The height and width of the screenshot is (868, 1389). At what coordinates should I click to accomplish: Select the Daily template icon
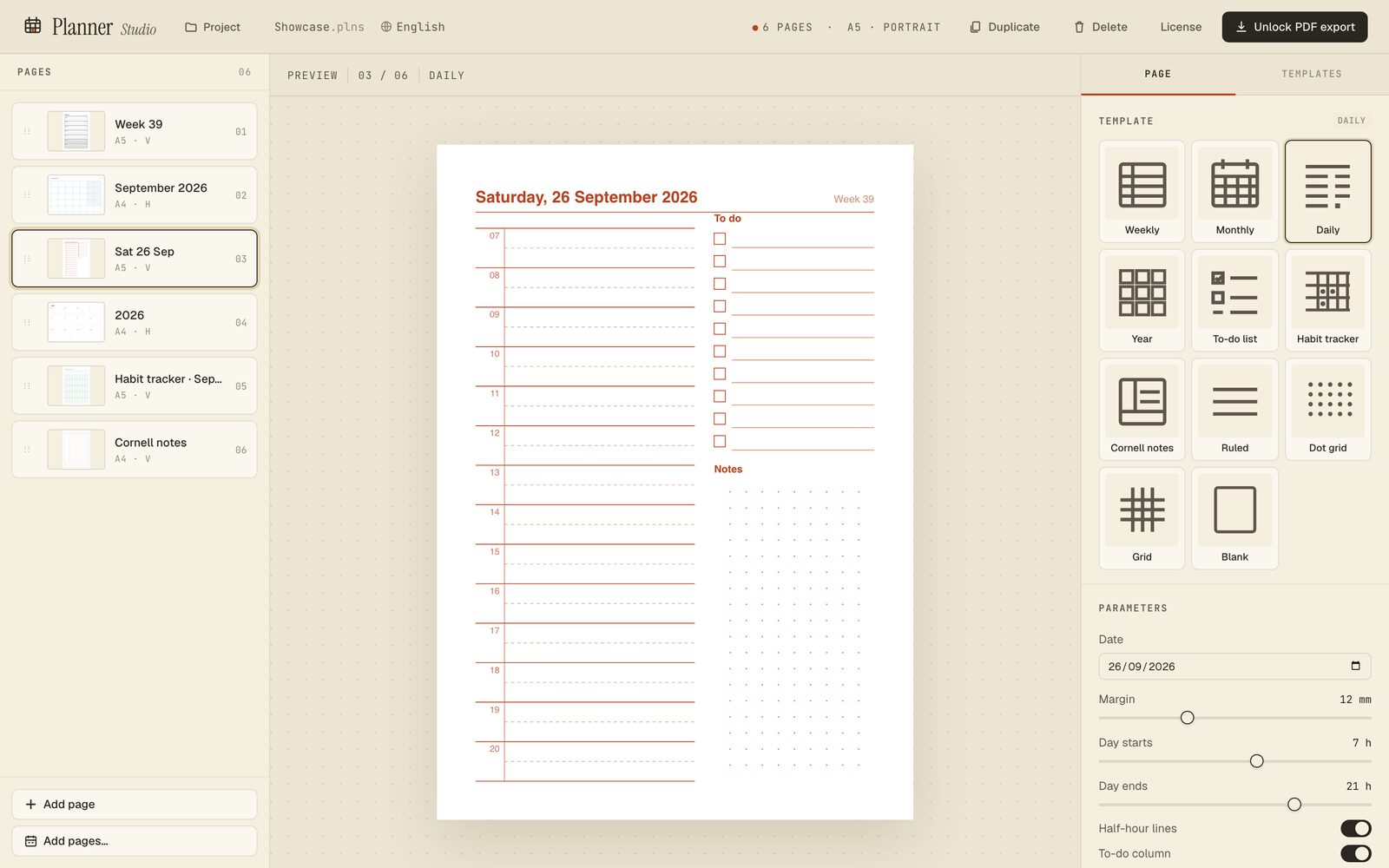point(1327,191)
